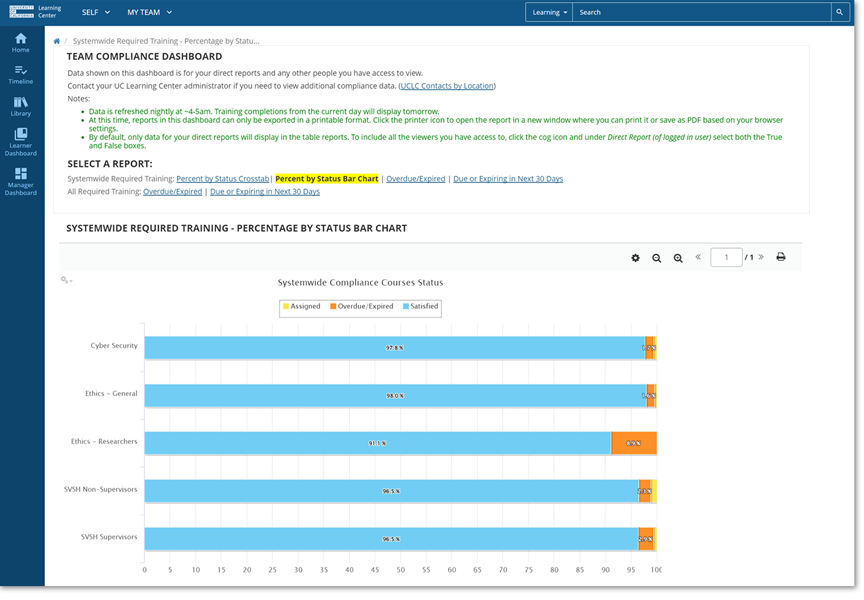Click the Cyber Security satisfied bar
Screen dimensions: 864x600
point(395,348)
